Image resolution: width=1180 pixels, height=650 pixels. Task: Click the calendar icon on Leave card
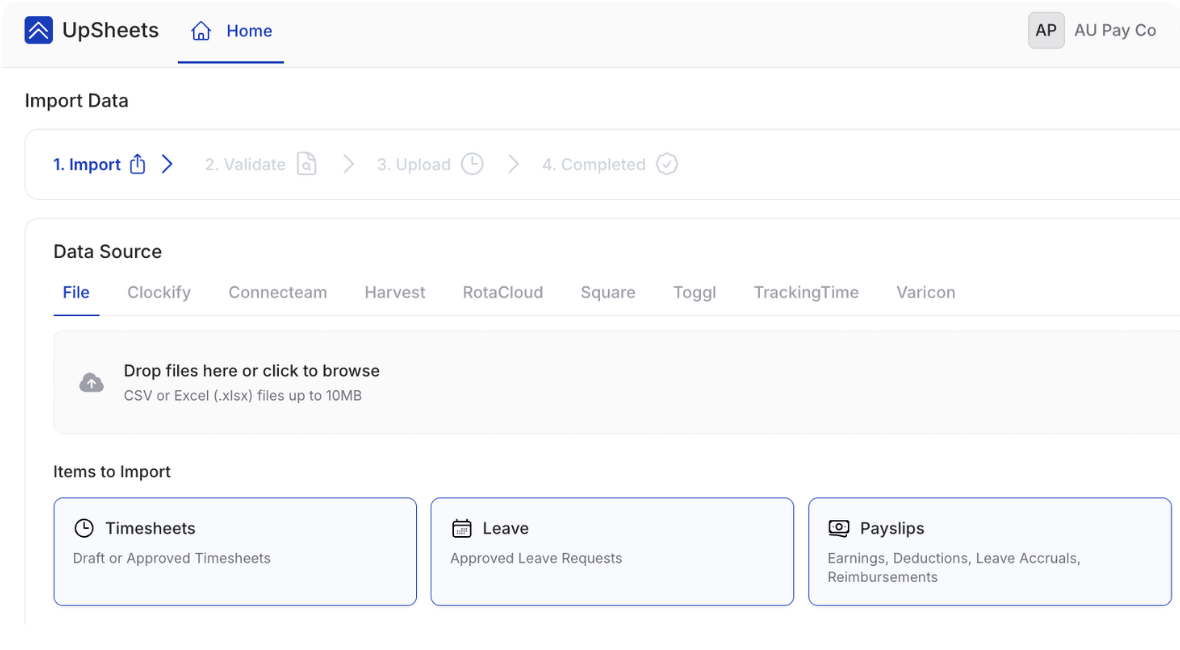point(460,527)
